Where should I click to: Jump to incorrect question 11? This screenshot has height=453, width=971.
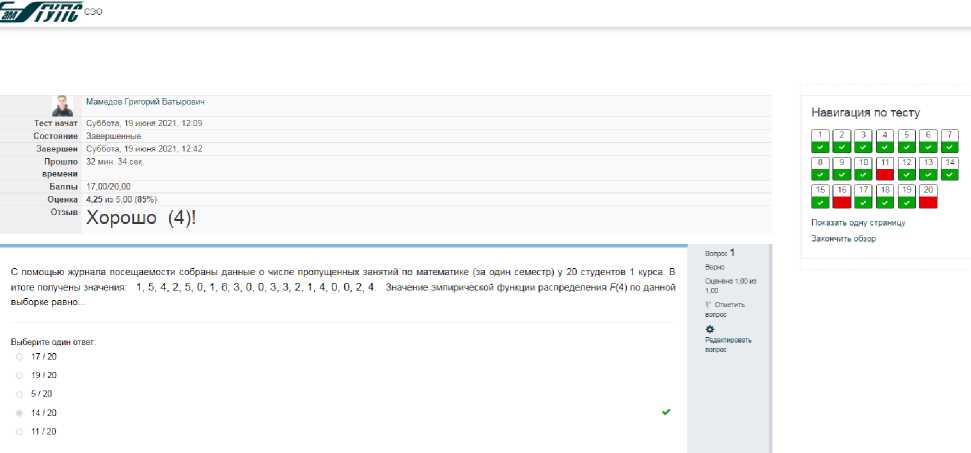(885, 169)
